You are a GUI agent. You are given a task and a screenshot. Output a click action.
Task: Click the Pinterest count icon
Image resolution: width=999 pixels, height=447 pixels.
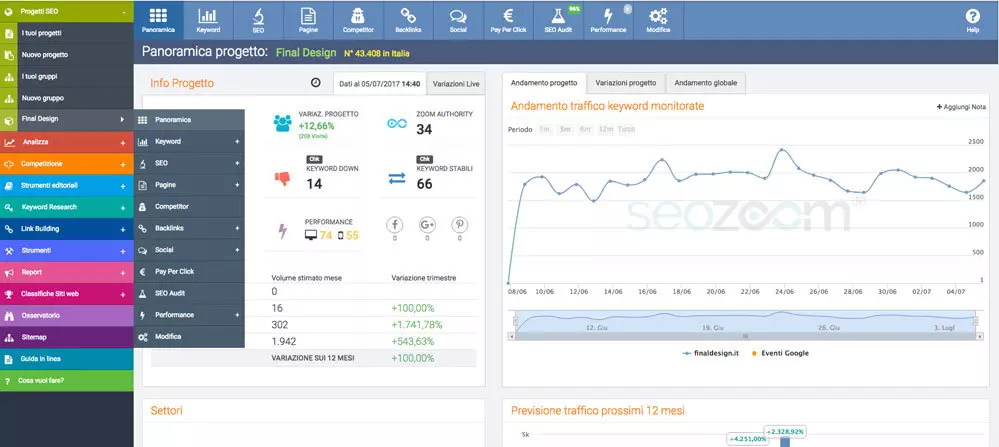click(459, 225)
